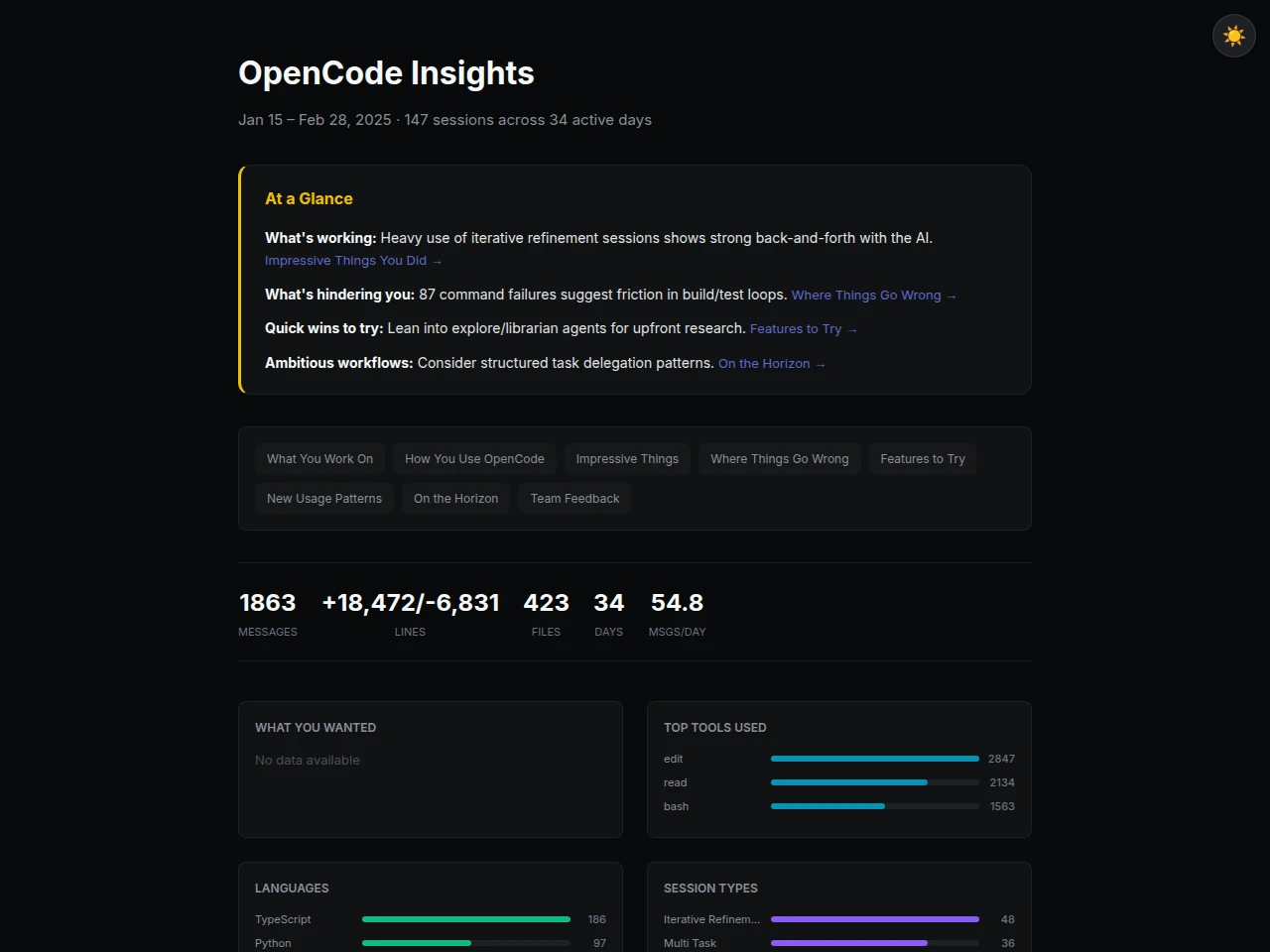The height and width of the screenshot is (952, 1270).
Task: Click the No data available text
Action: click(x=308, y=761)
